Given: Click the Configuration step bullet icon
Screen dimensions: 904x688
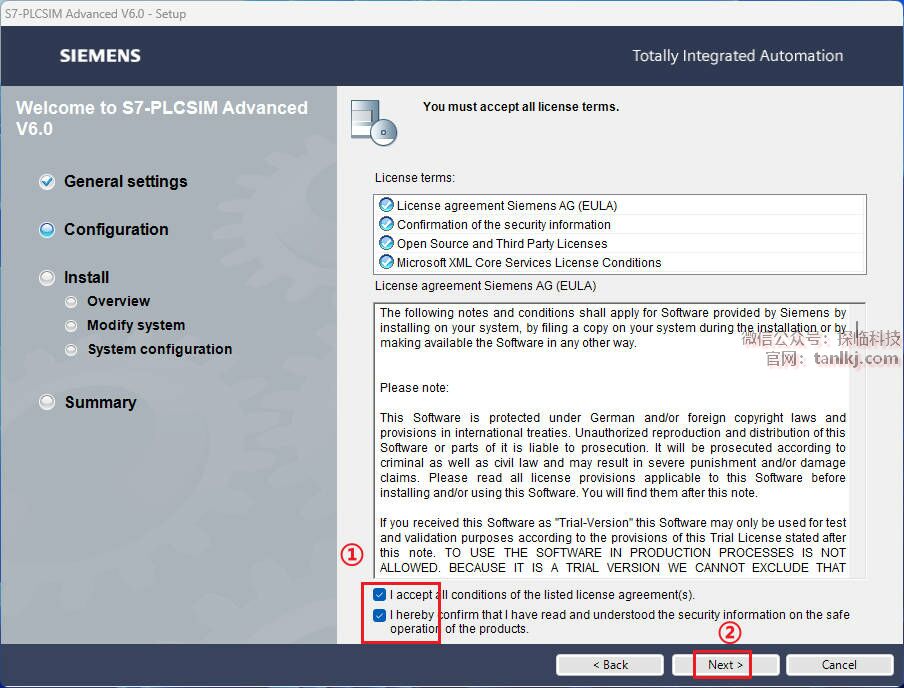Looking at the screenshot, I should 47,230.
